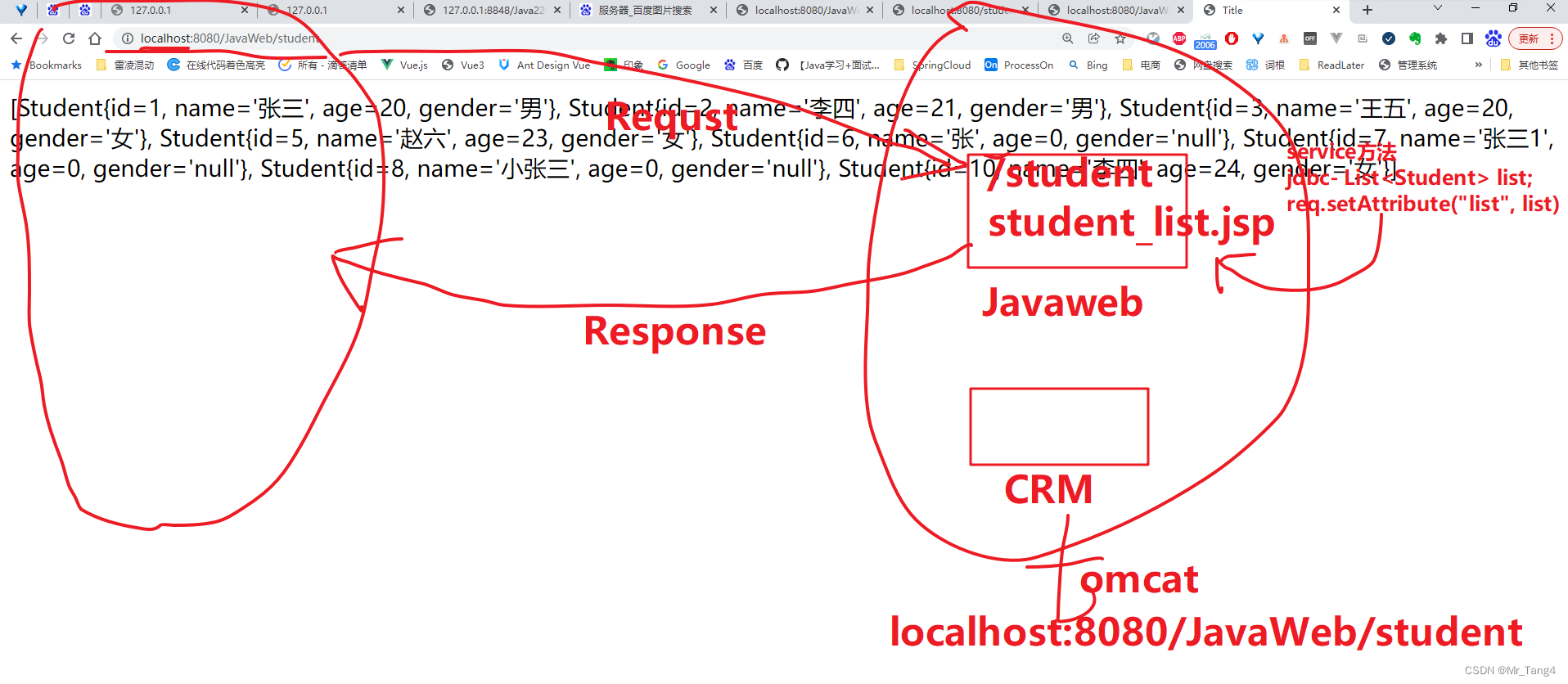Viewport: 1568px width, 684px height.
Task: Open the 网盘搜索 bookmark
Action: pyautogui.click(x=1203, y=65)
